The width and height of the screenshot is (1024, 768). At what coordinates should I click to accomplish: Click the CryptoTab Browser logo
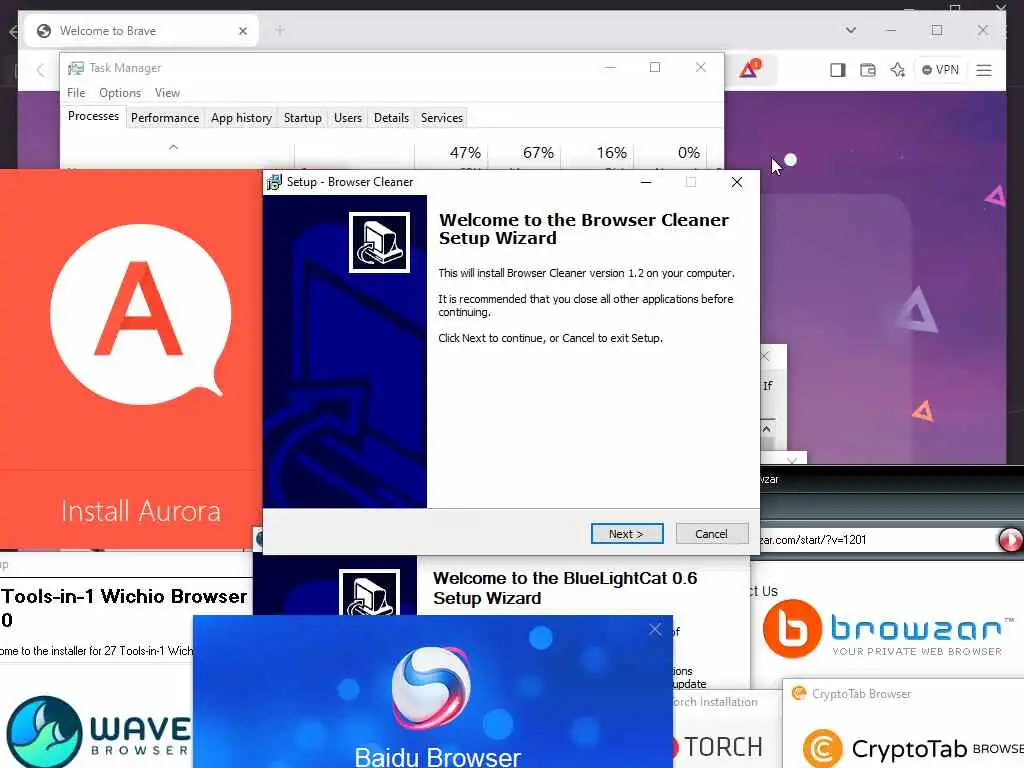913,748
